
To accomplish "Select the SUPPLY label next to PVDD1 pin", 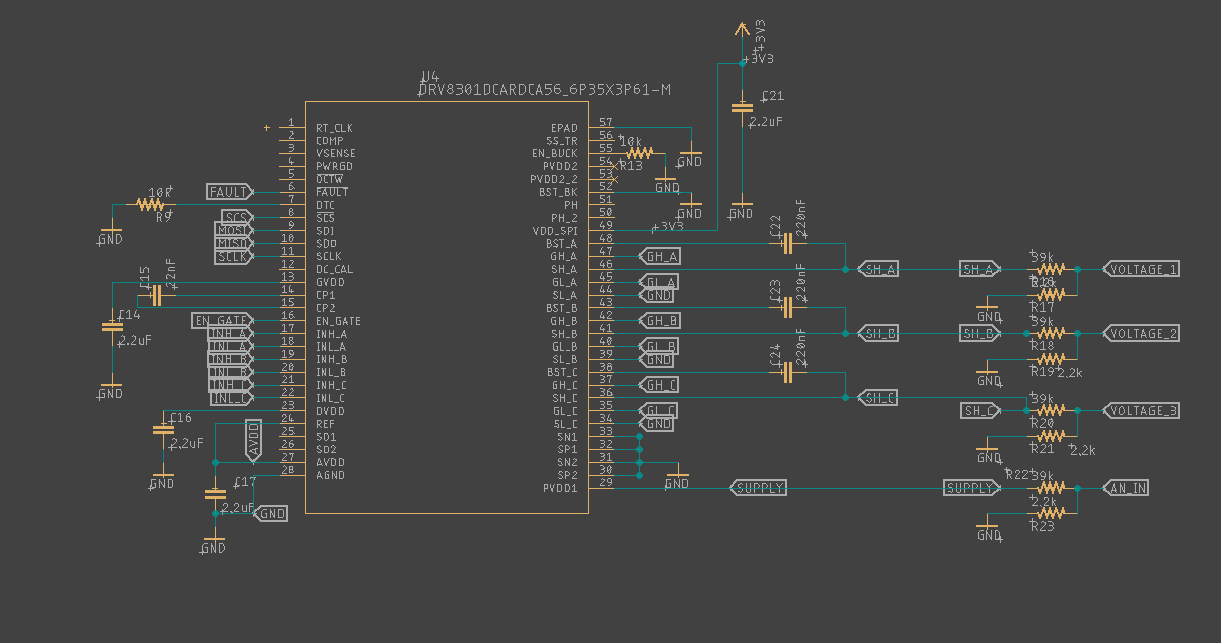I will pos(758,488).
